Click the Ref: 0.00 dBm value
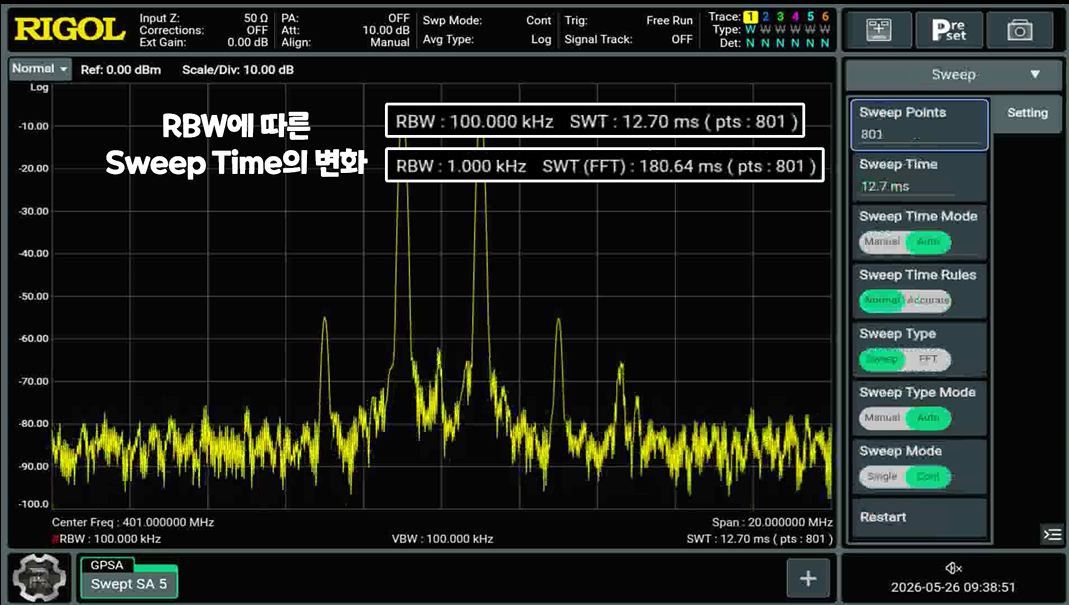The image size is (1069, 605). [x=121, y=70]
